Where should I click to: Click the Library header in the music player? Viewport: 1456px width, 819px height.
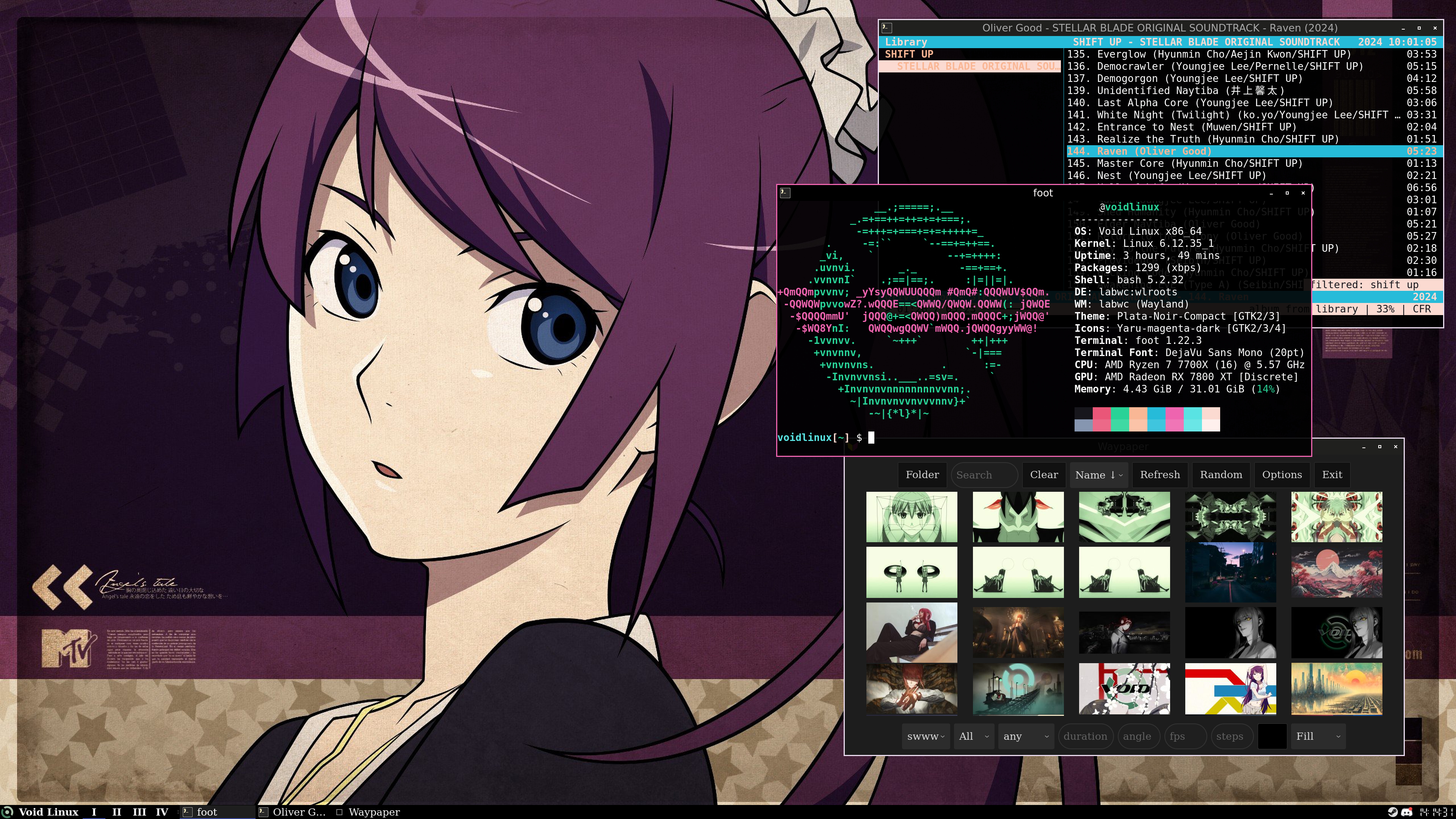905,42
